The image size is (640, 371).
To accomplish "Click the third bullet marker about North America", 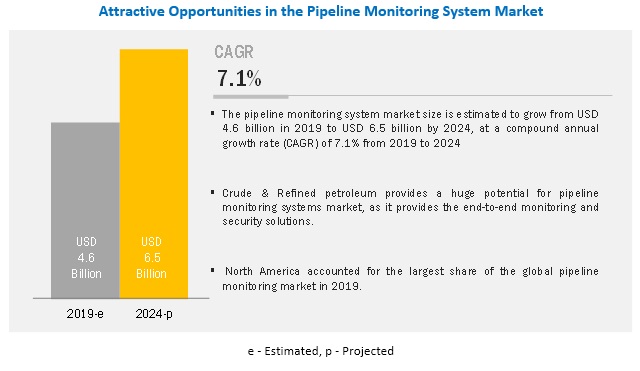I will tap(213, 270).
